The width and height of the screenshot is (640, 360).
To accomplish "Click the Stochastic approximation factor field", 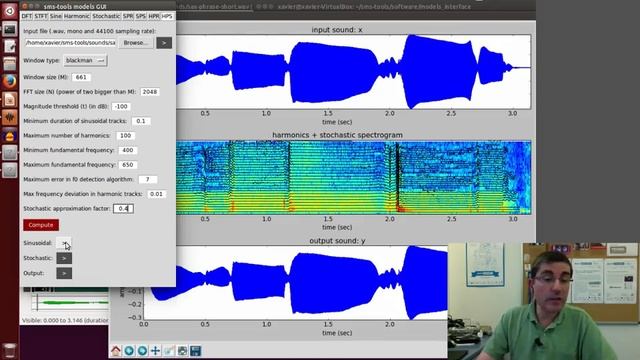I will (123, 209).
